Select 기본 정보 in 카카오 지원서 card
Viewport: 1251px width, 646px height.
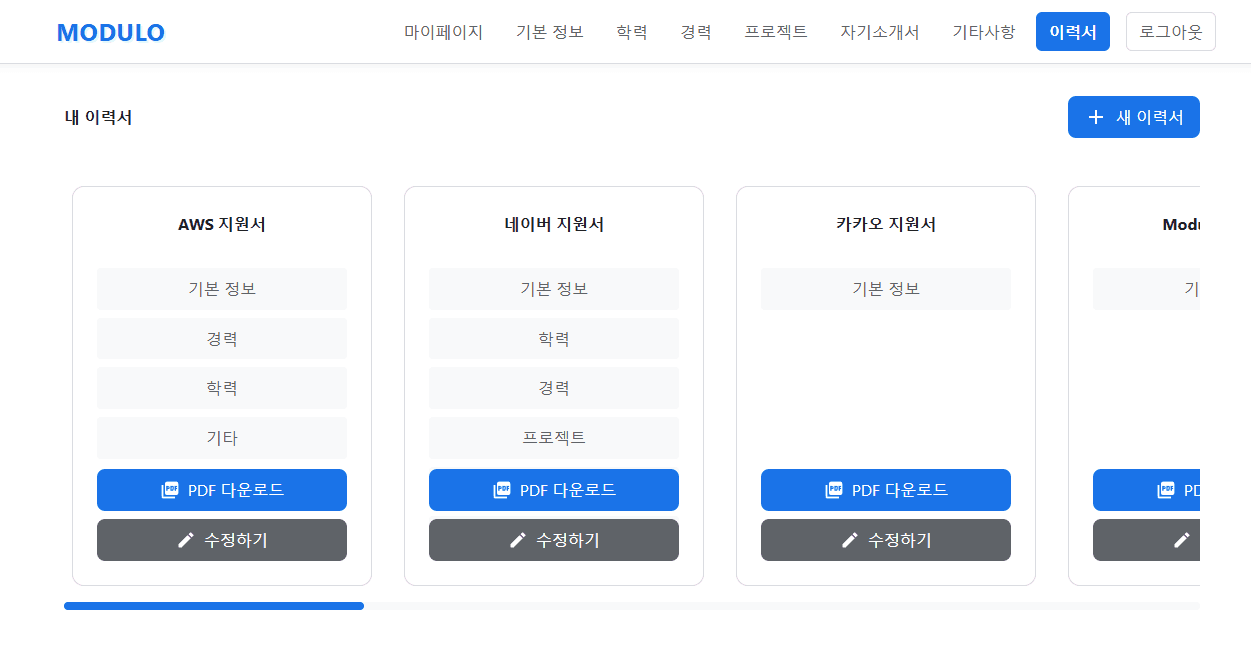pyautogui.click(x=886, y=289)
